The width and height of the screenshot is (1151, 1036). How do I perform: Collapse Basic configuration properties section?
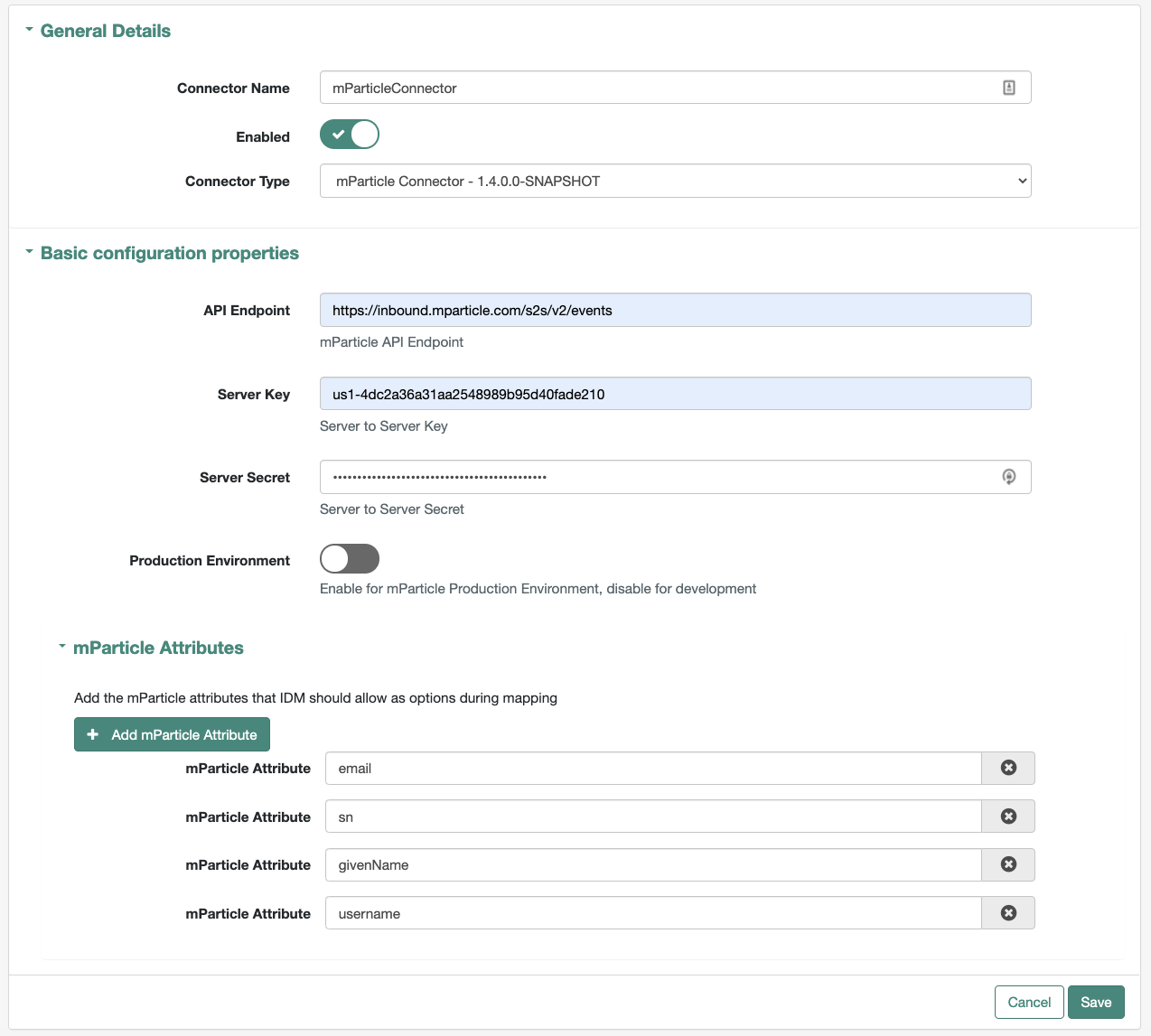click(x=162, y=253)
